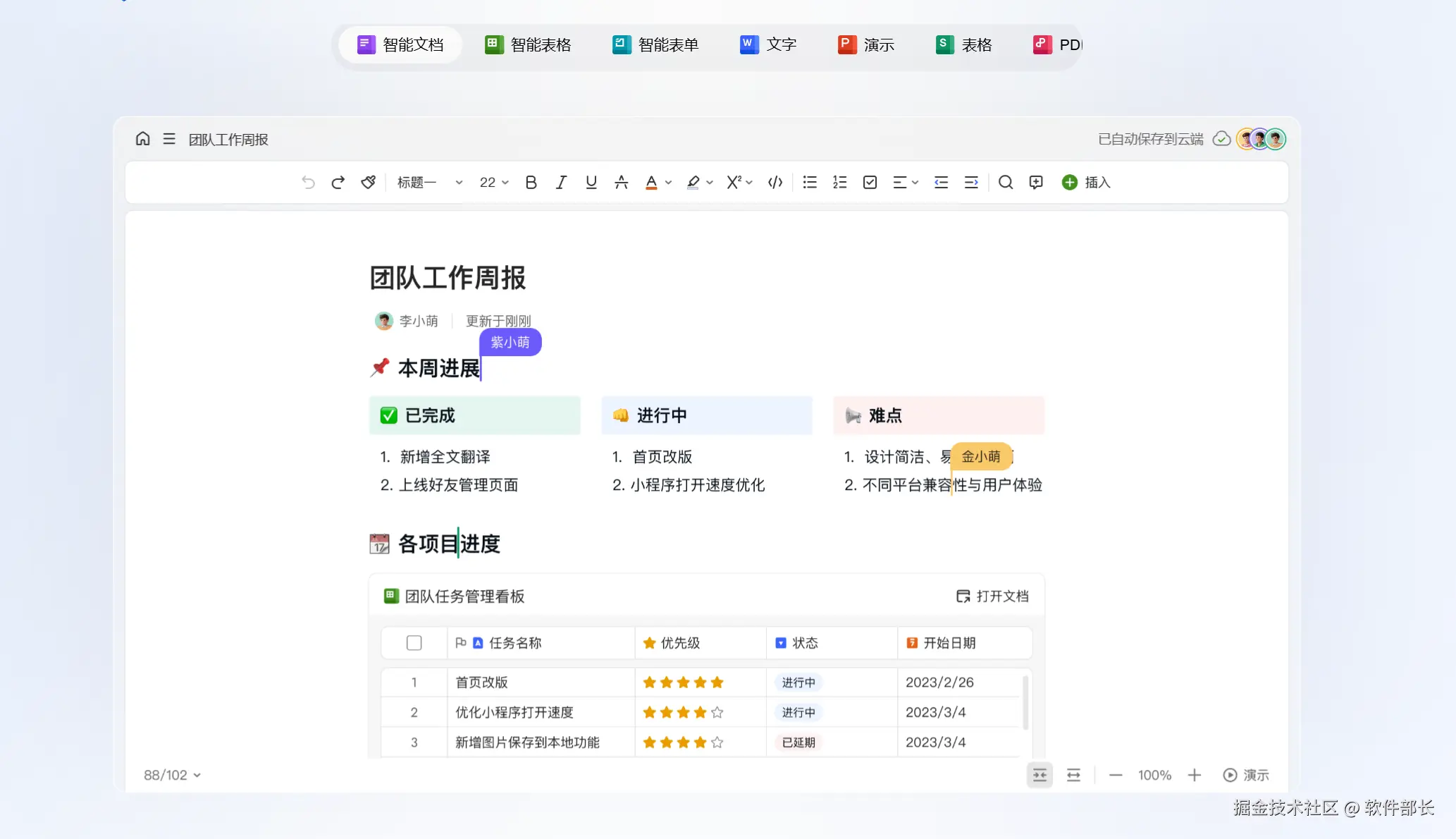The width and height of the screenshot is (1456, 839).
Task: Check the table header select-all checkbox
Action: (x=414, y=643)
